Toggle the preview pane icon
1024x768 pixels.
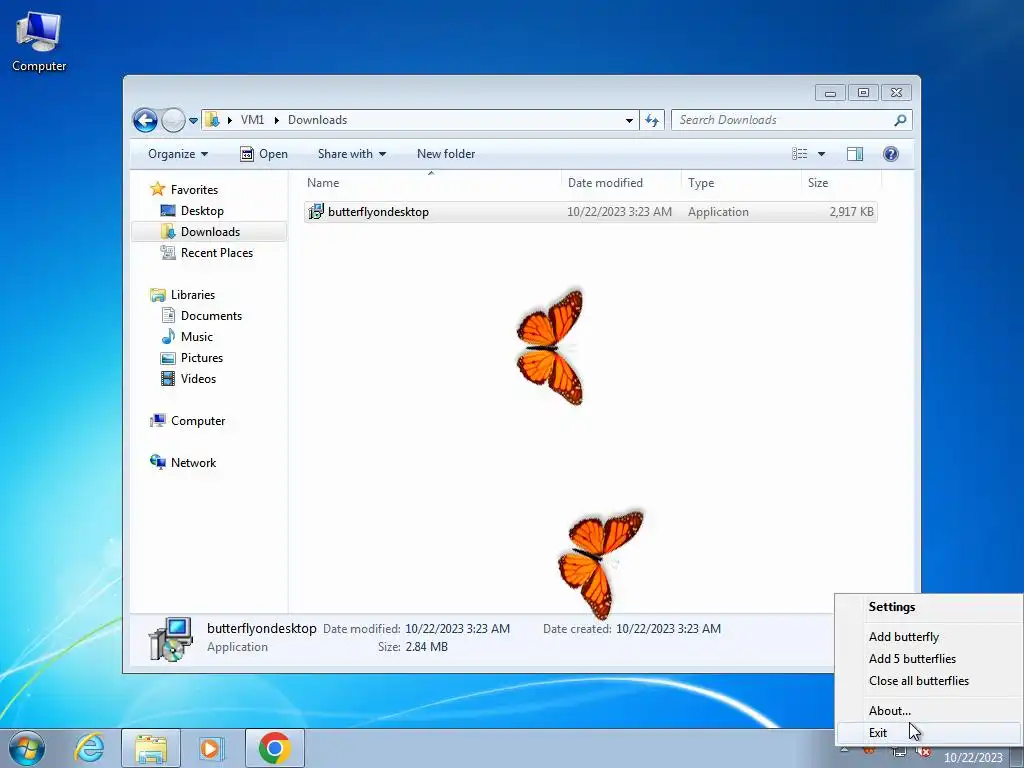(x=855, y=154)
